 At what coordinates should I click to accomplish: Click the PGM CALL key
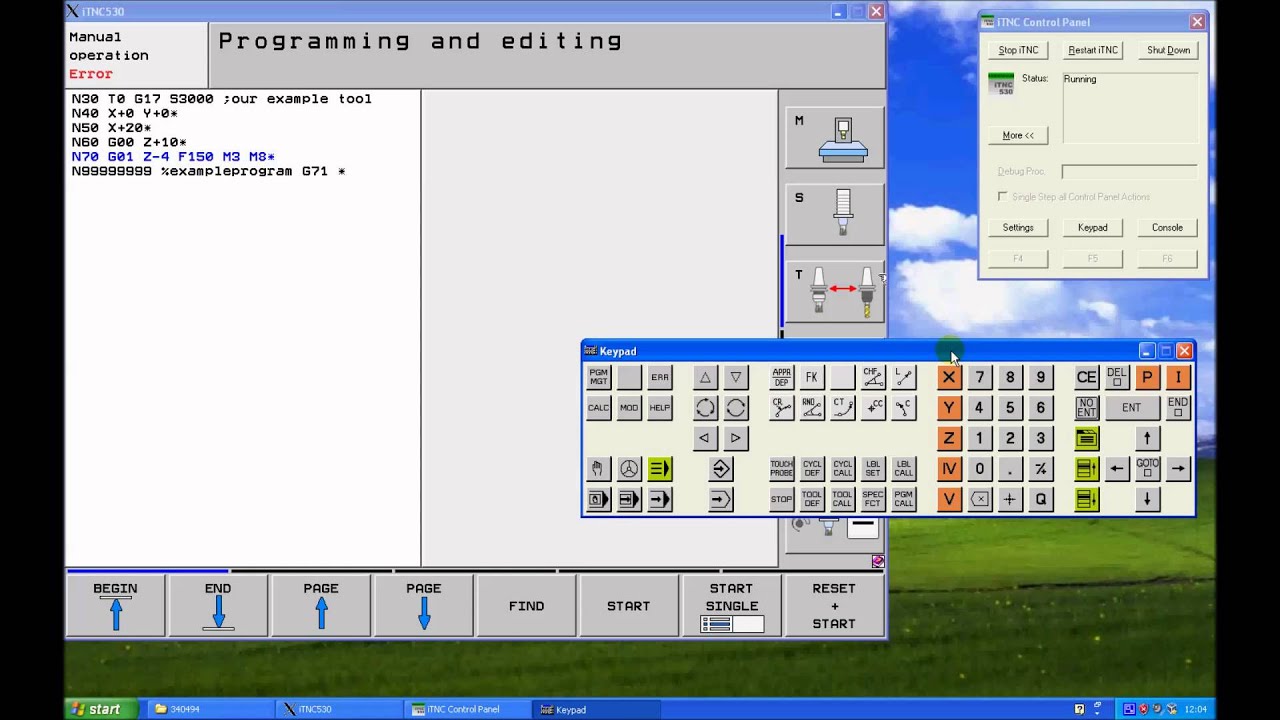(x=904, y=499)
